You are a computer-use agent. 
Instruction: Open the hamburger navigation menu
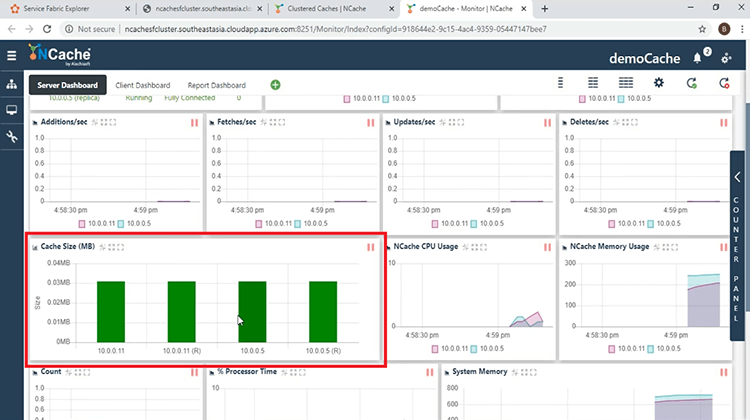coord(11,55)
